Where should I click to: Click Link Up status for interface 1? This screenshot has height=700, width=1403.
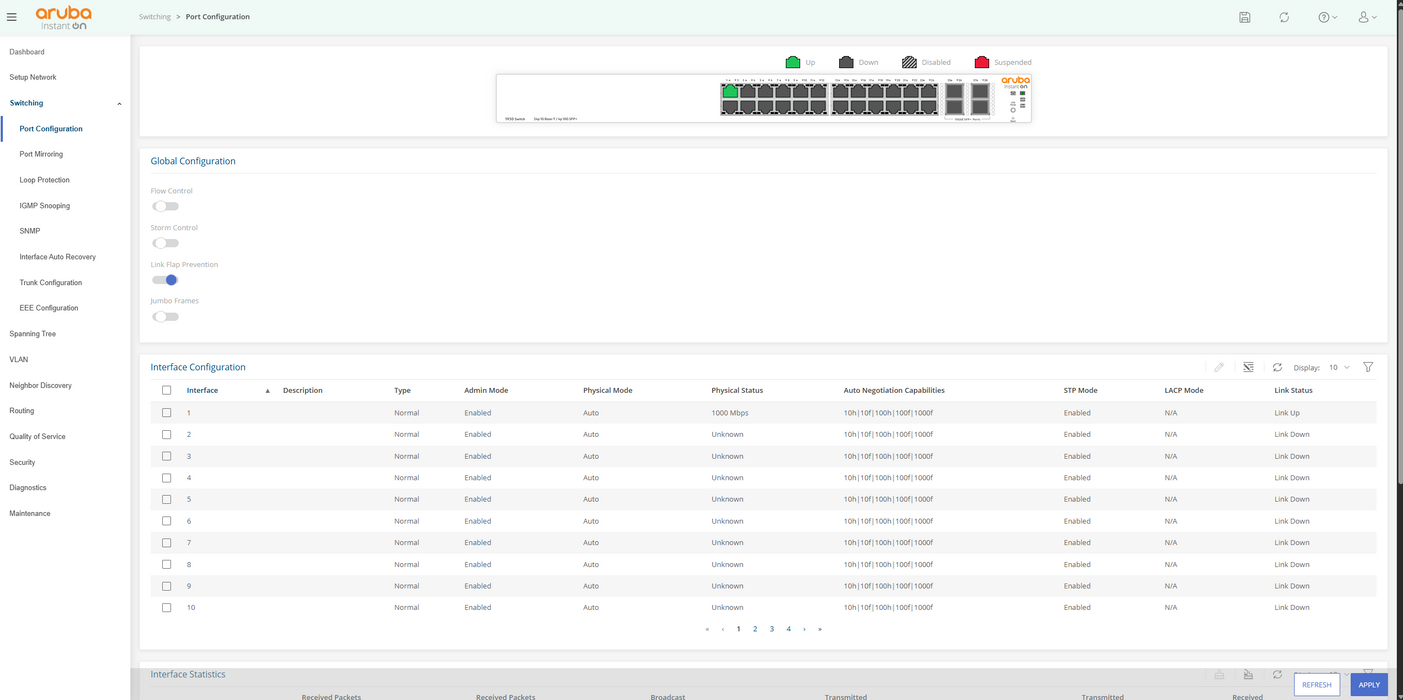1287,412
